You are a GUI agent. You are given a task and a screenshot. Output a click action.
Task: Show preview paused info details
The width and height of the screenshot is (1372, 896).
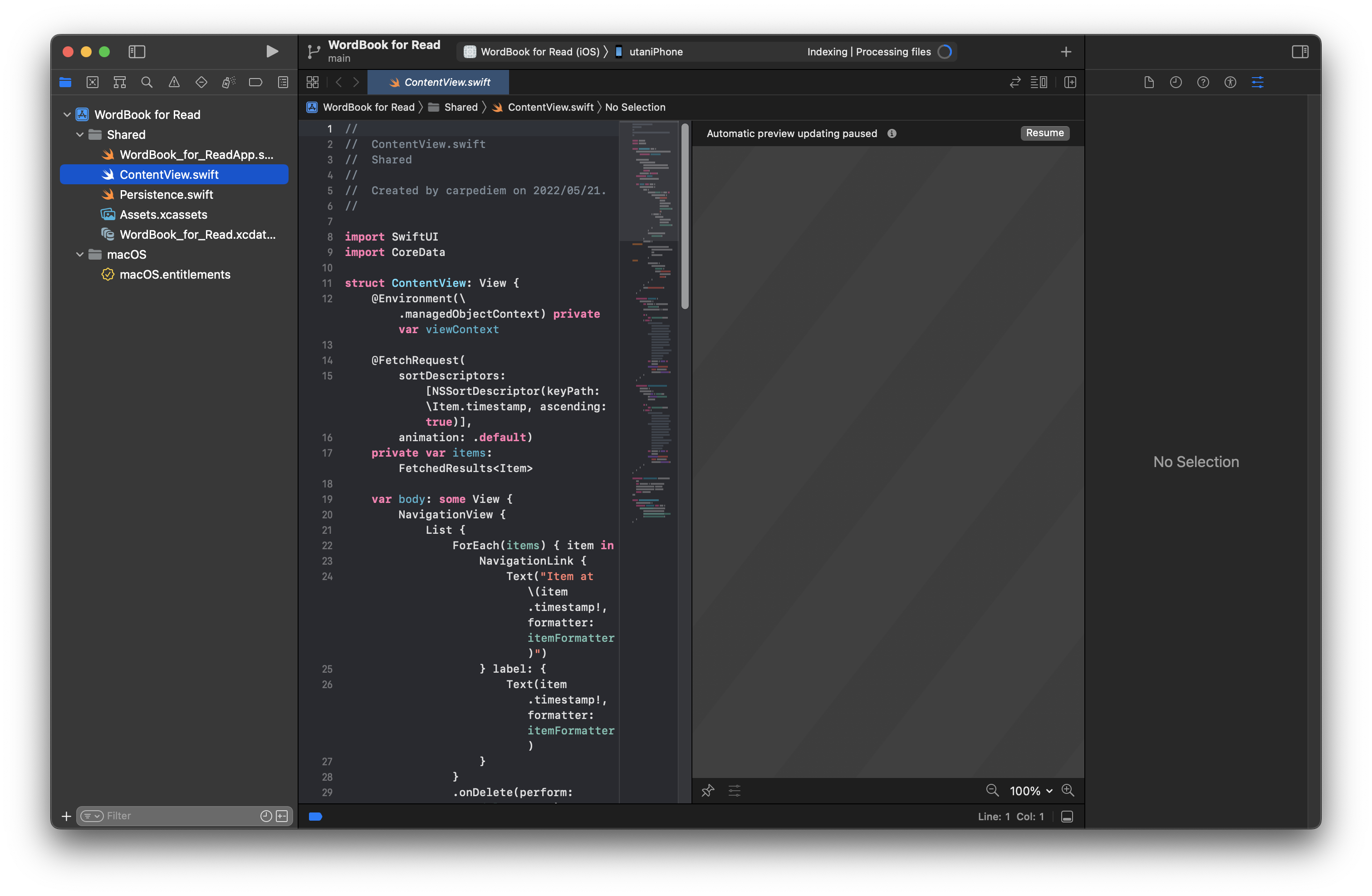(x=892, y=134)
